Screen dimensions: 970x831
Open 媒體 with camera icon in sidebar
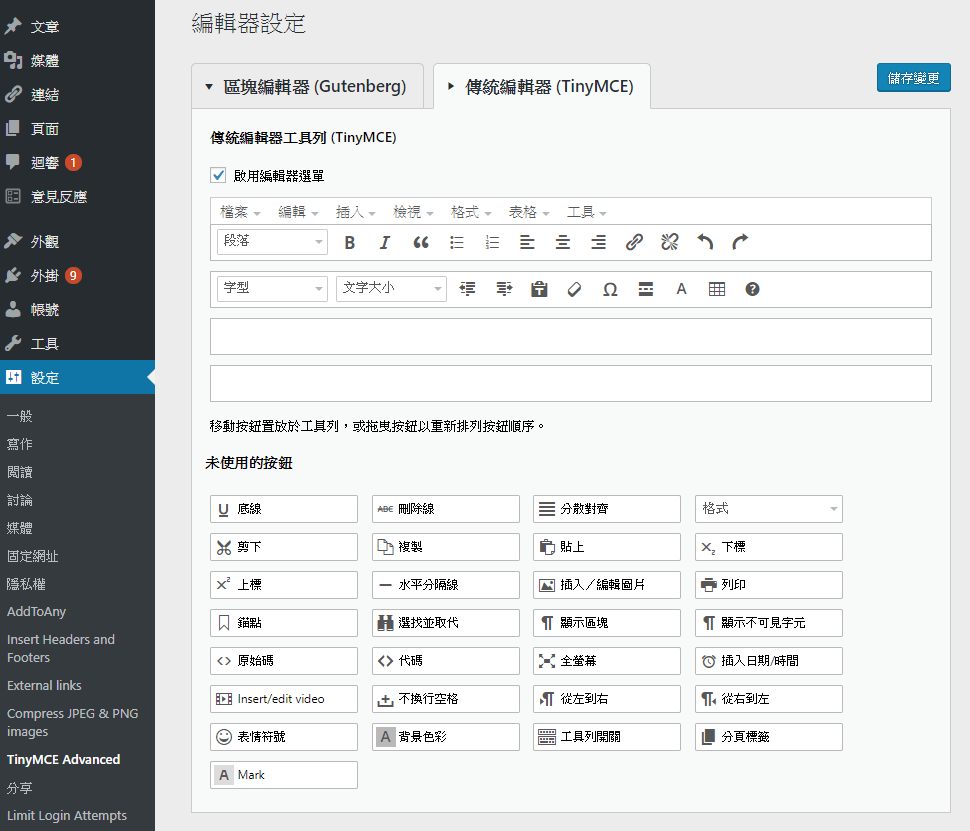[77, 61]
